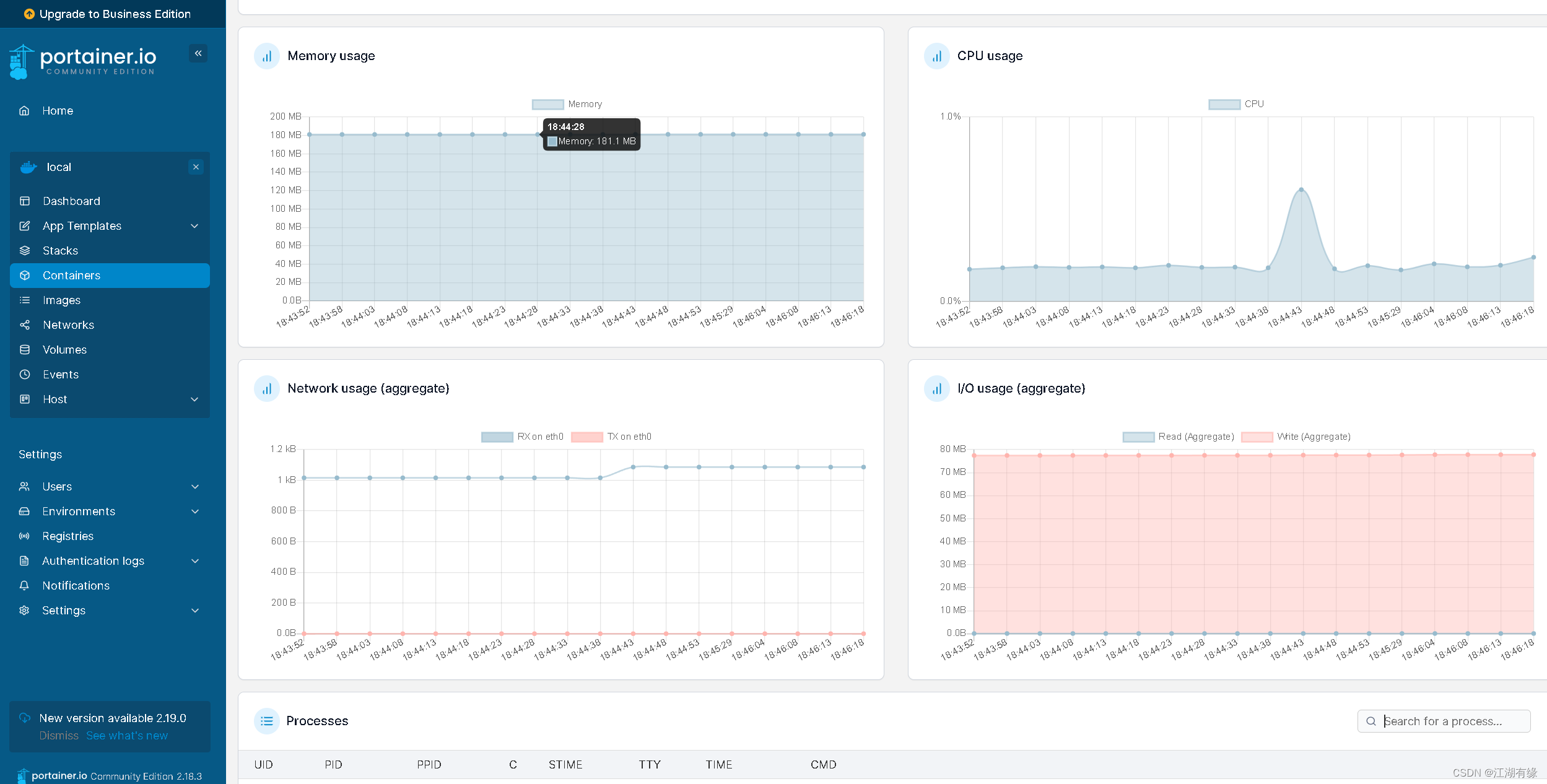Click the Docker whale icon beside local
The height and width of the screenshot is (784, 1547).
point(28,167)
